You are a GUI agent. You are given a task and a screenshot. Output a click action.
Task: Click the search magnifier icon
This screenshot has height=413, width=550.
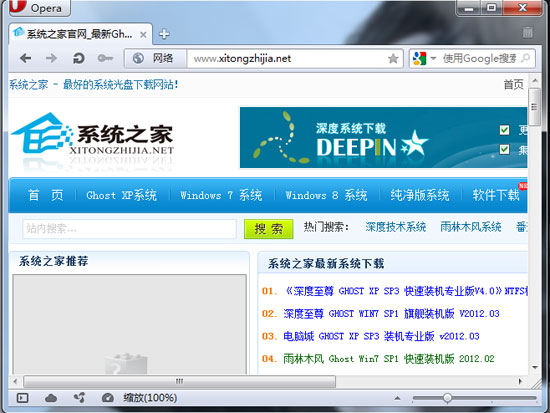[x=526, y=58]
